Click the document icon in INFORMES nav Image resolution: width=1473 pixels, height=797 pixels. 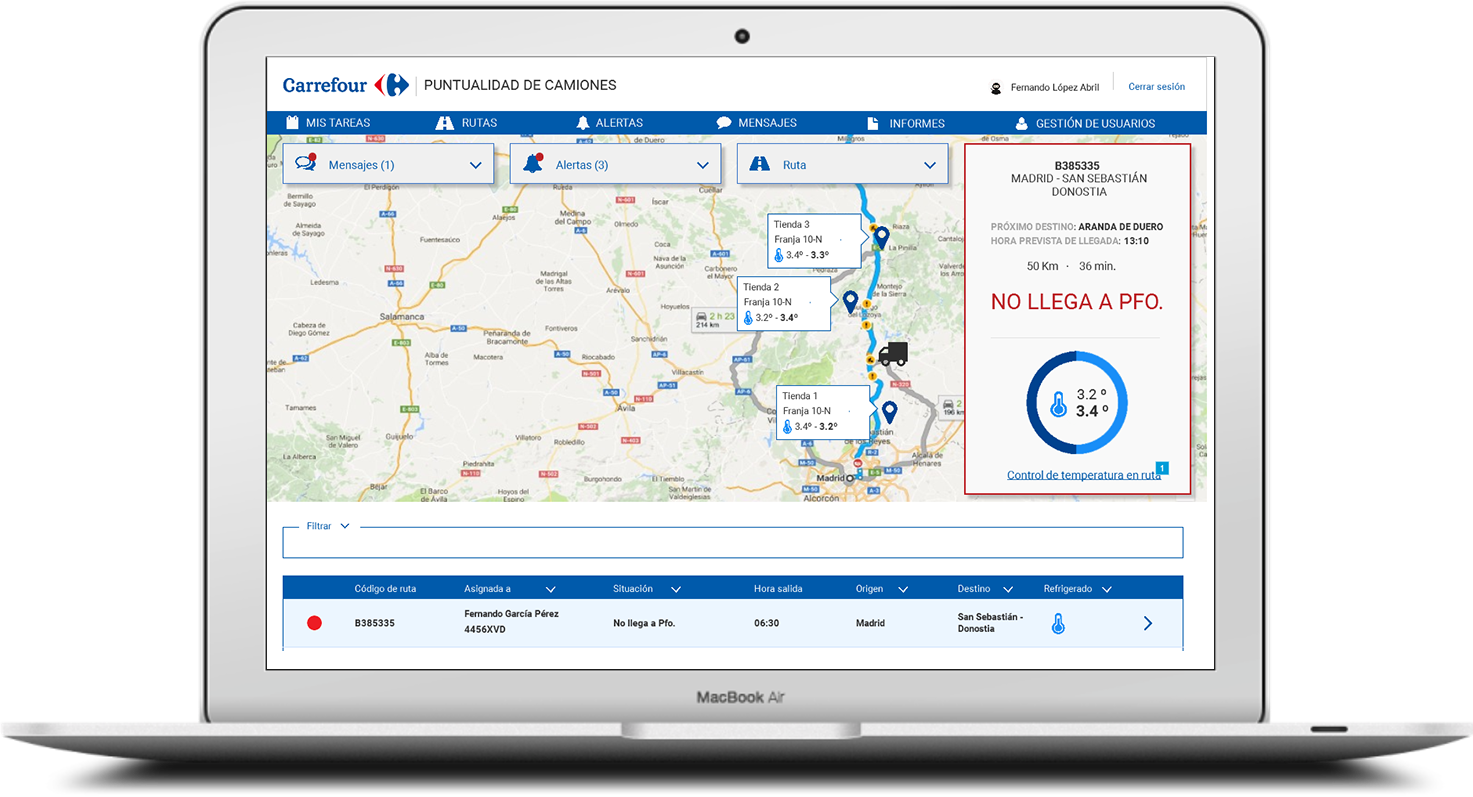[x=873, y=123]
